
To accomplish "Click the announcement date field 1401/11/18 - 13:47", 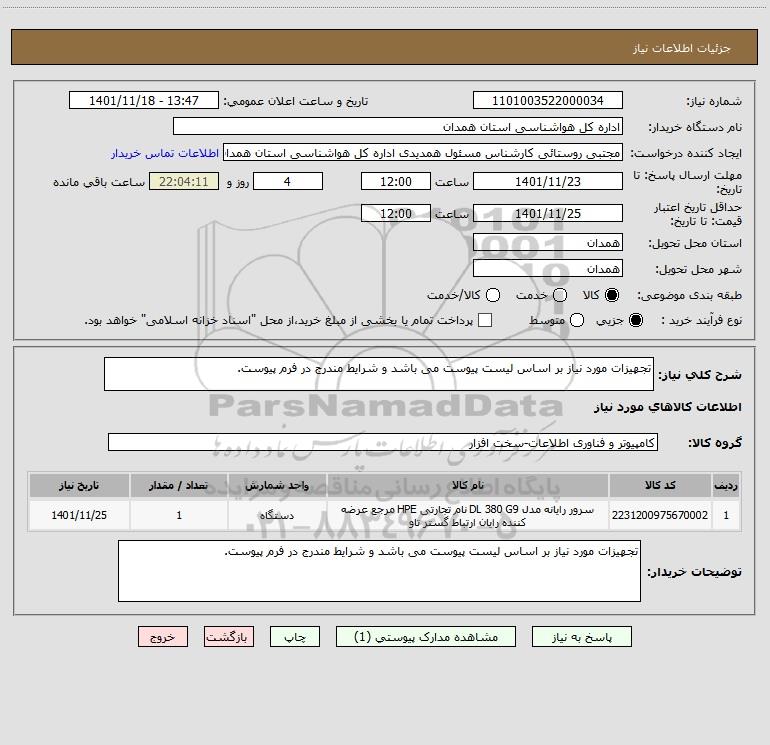I will pyautogui.click(x=143, y=101).
